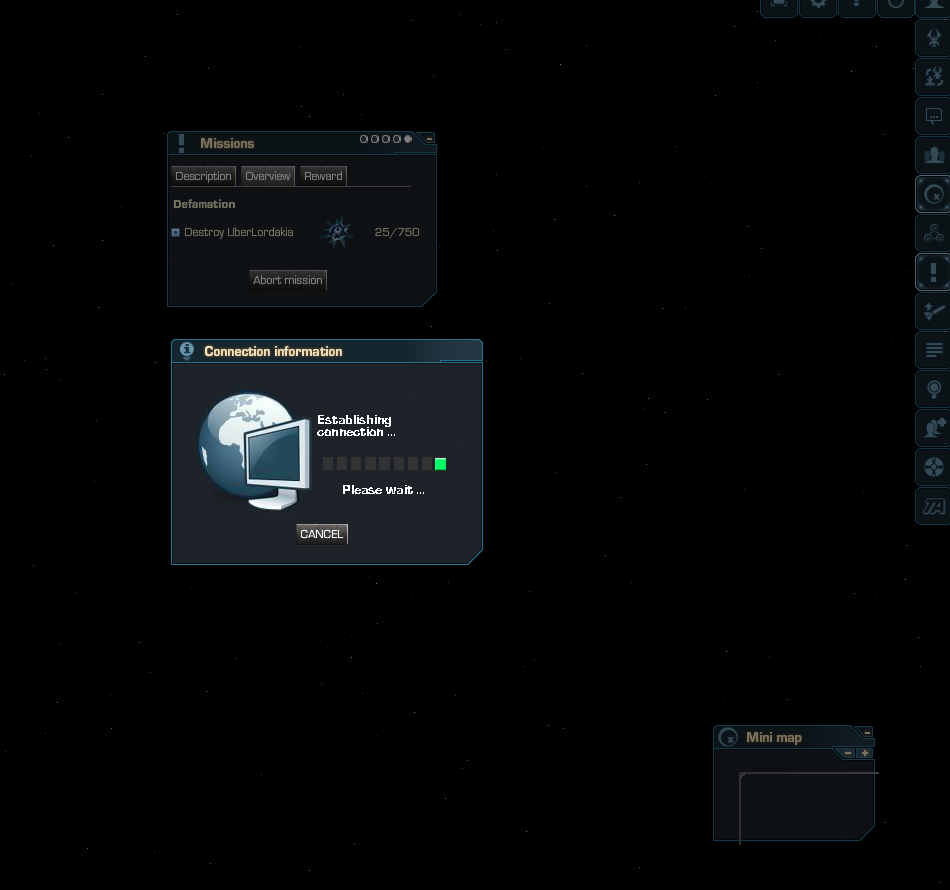
Task: Open the chat speech bubble icon
Action: pos(934,116)
